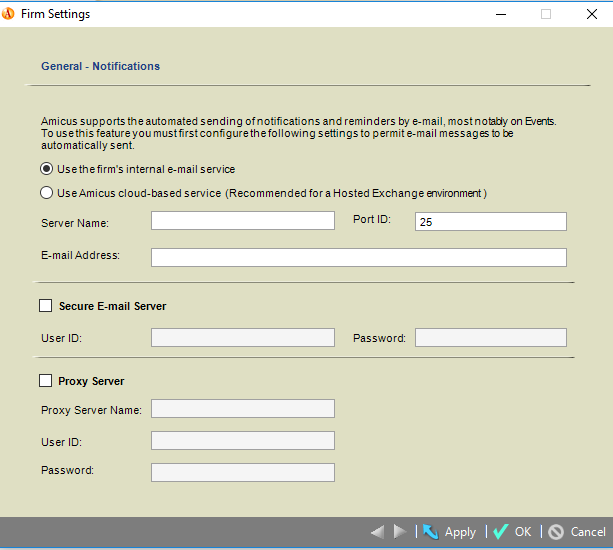Enable the Secure E-mail Server checkbox
This screenshot has height=550, width=613.
(x=46, y=306)
